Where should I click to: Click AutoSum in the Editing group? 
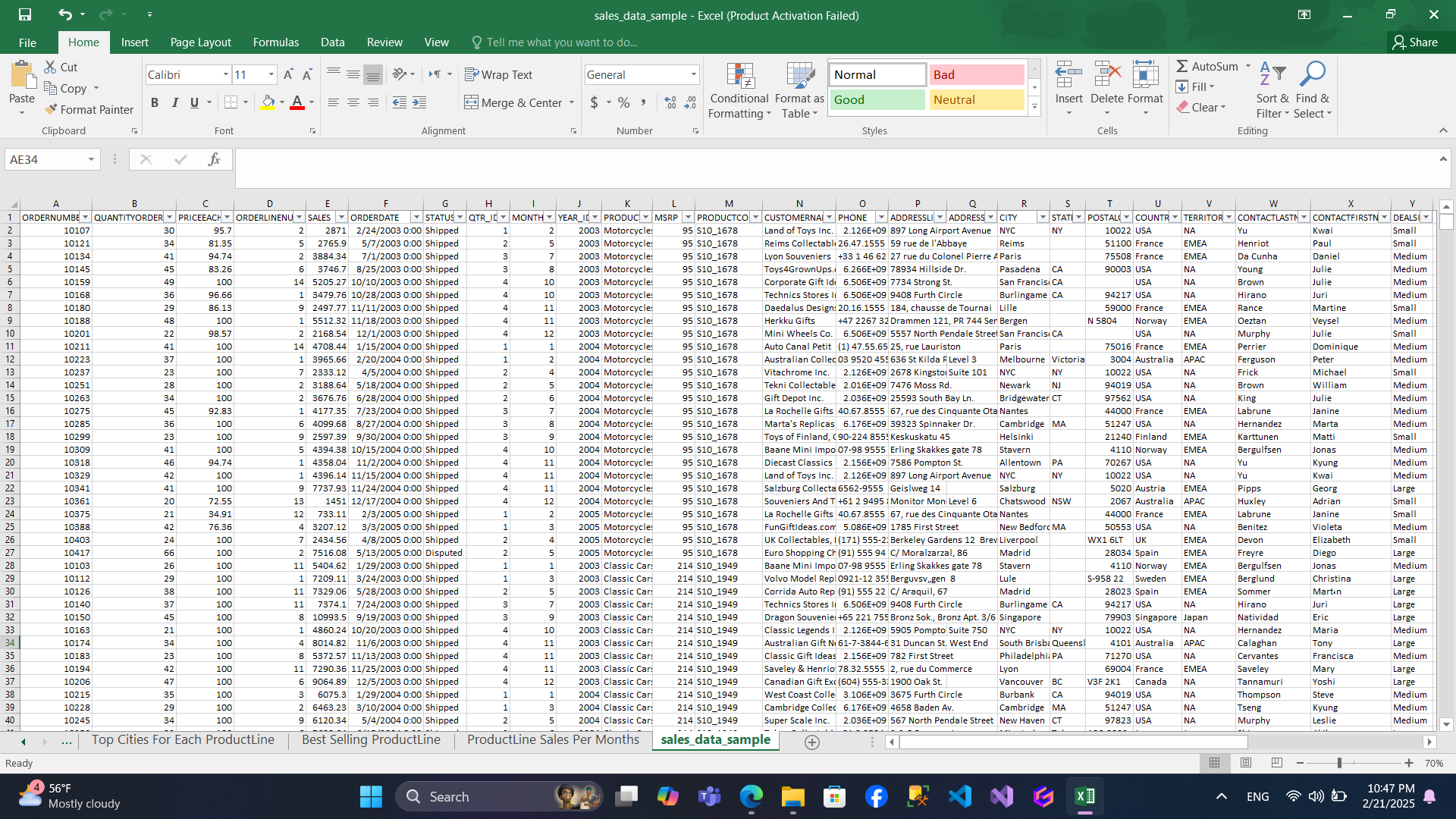(x=1207, y=67)
